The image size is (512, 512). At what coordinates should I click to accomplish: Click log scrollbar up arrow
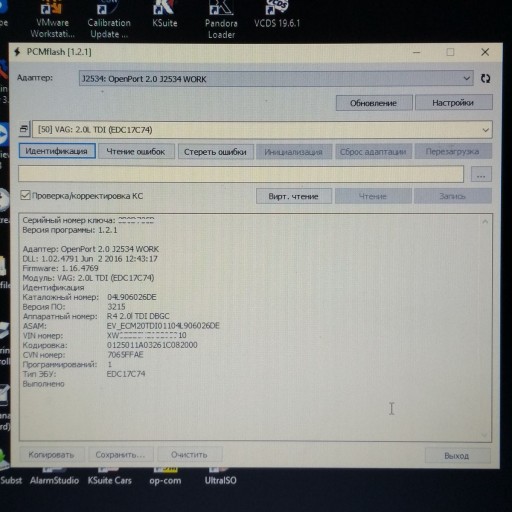pyautogui.click(x=485, y=221)
